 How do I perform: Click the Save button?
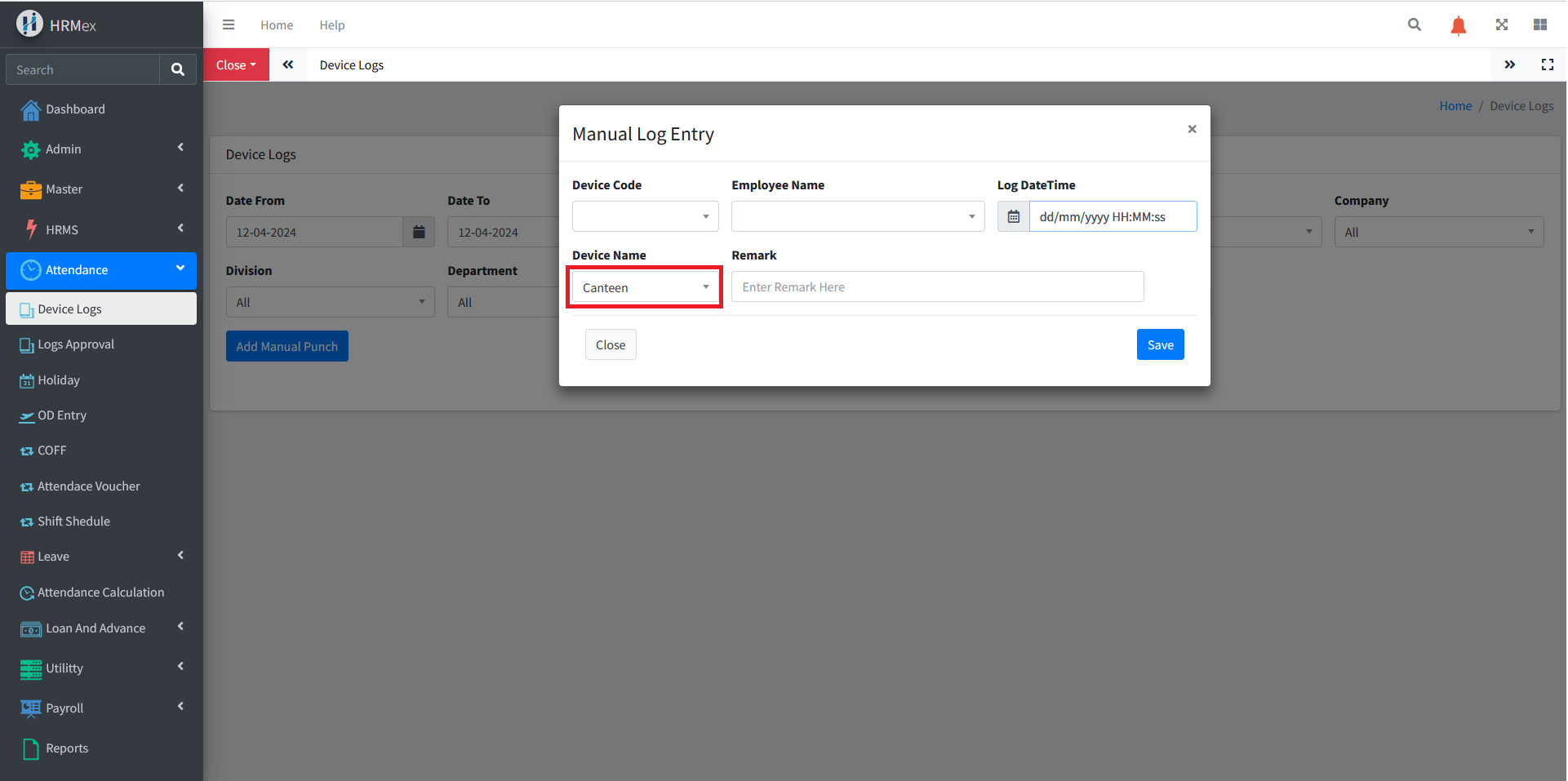click(x=1160, y=345)
